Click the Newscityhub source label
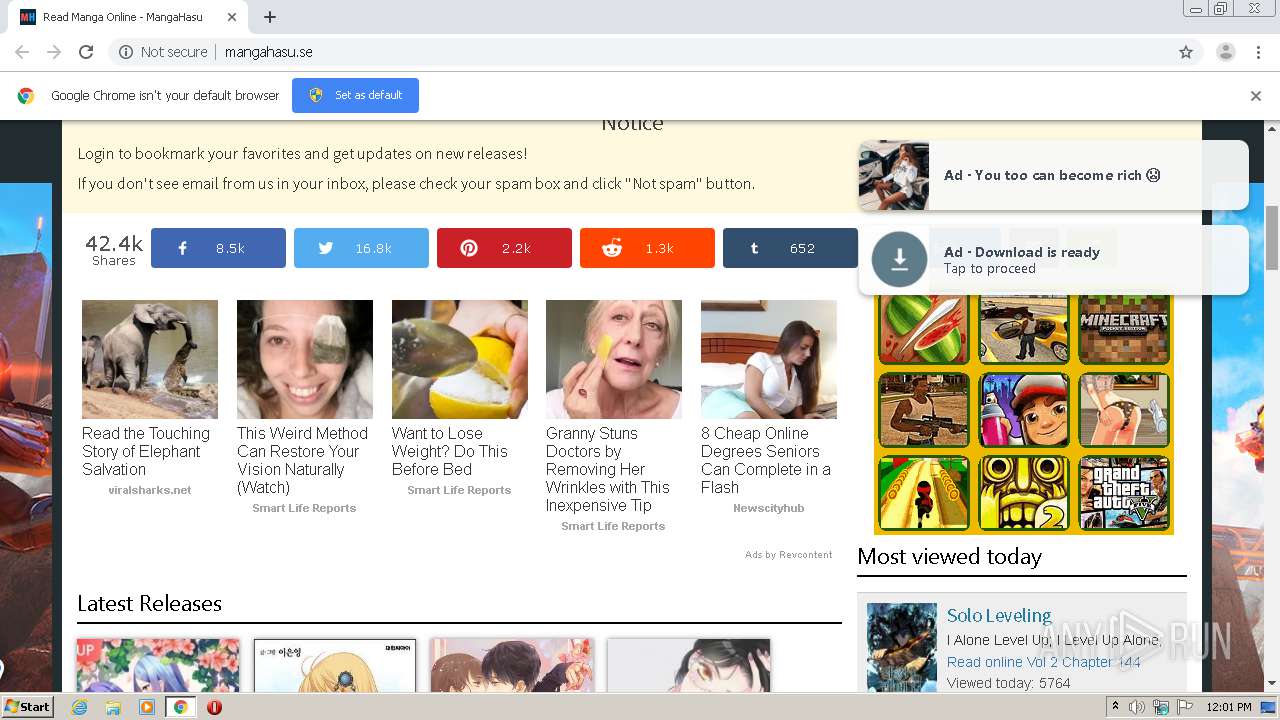Screen dimensions: 1280x720 (768, 508)
